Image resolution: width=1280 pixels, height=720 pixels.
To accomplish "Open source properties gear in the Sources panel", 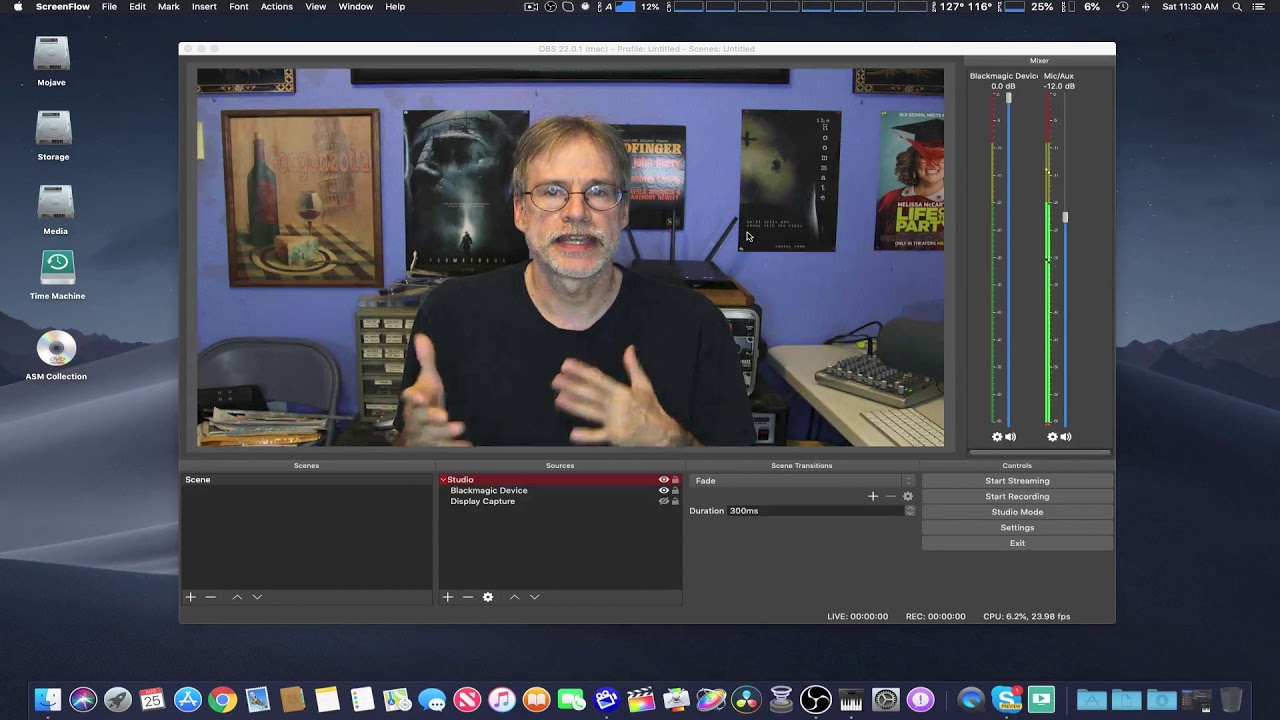I will point(488,597).
